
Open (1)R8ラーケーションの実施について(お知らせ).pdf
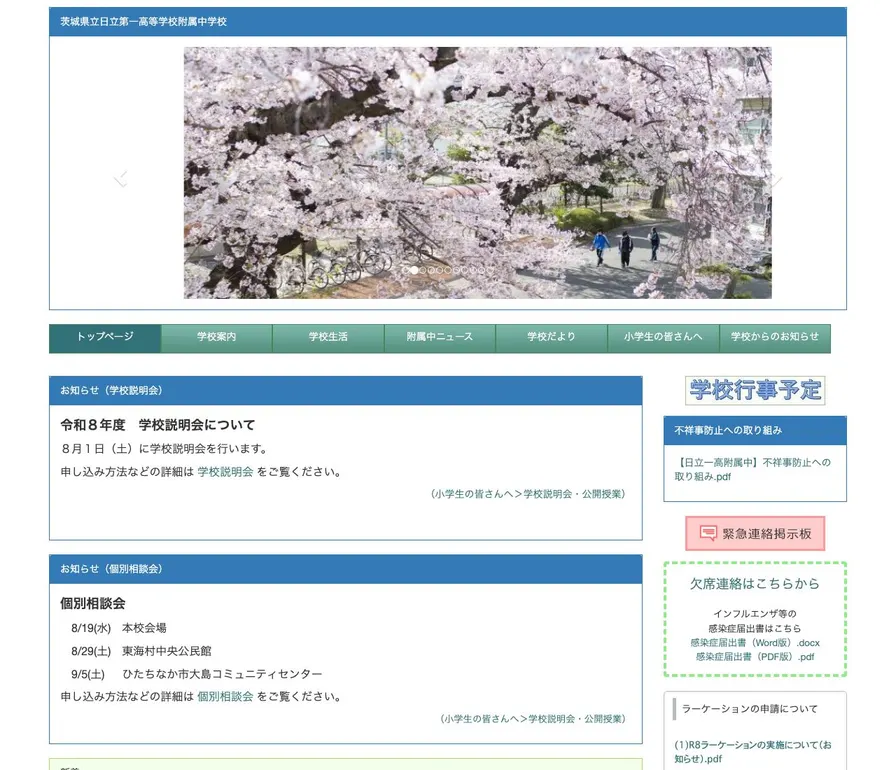tap(753, 752)
